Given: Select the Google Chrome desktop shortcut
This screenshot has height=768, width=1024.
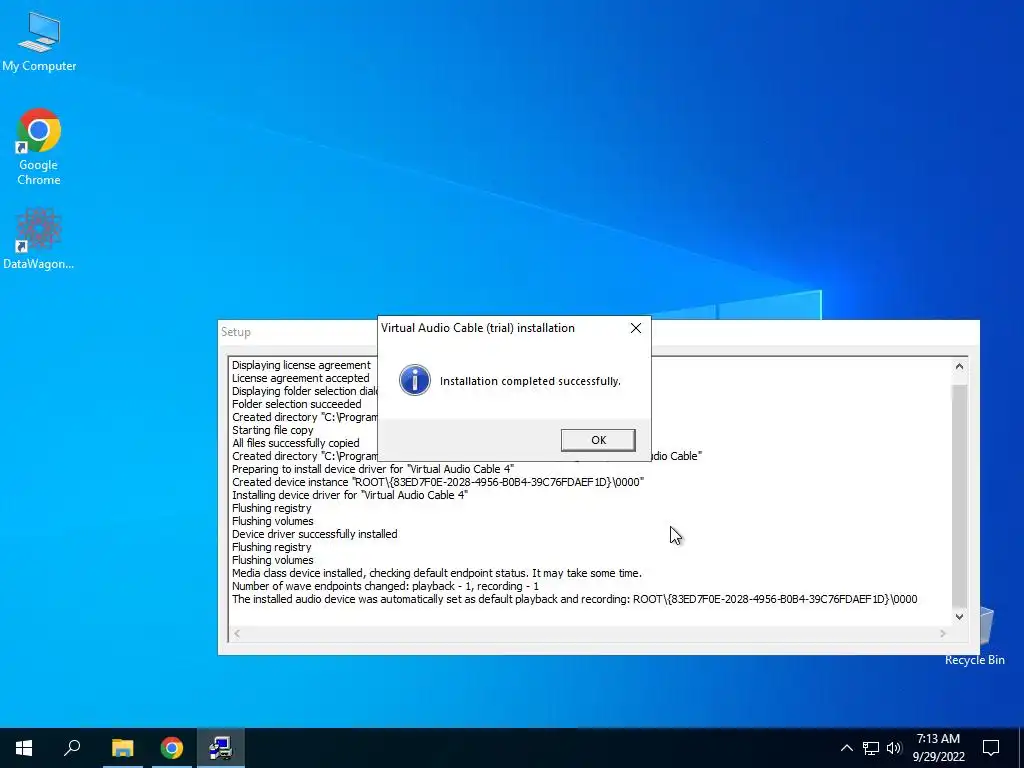Looking at the screenshot, I should (39, 147).
